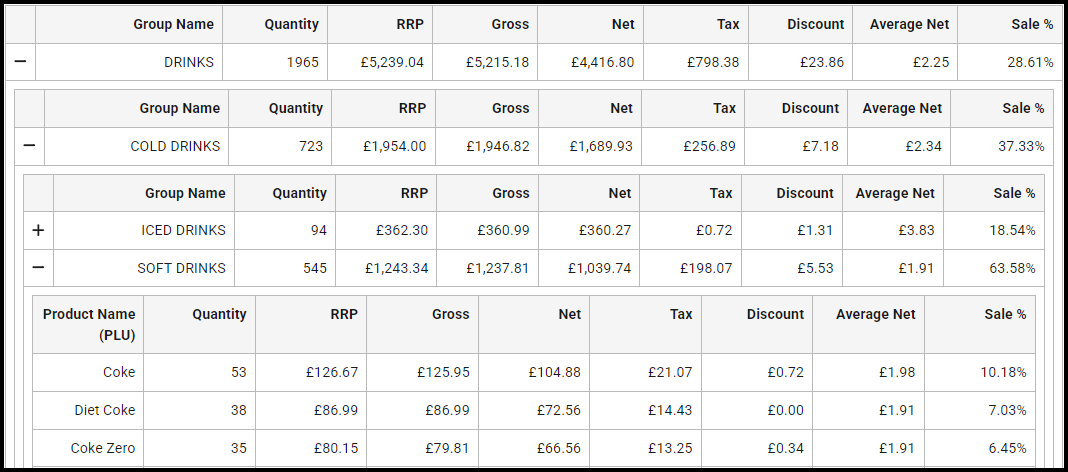The height and width of the screenshot is (472, 1068).
Task: Collapse the DRINKS group row
Action: pos(20,62)
